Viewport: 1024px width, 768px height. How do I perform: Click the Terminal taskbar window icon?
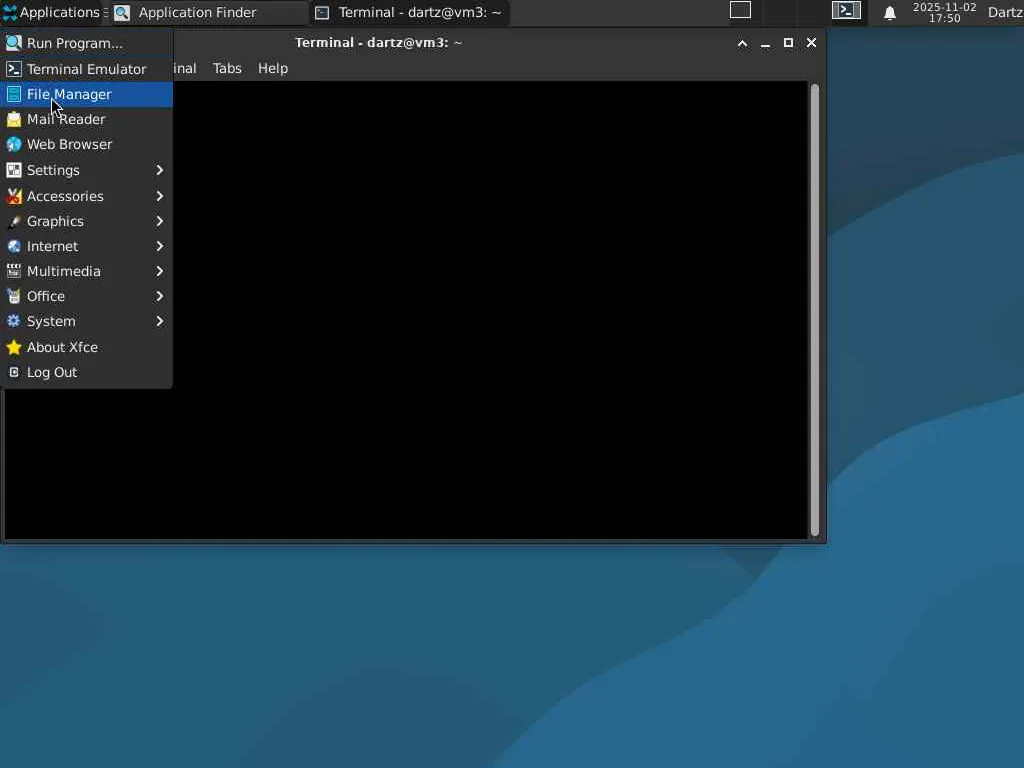[x=322, y=12]
